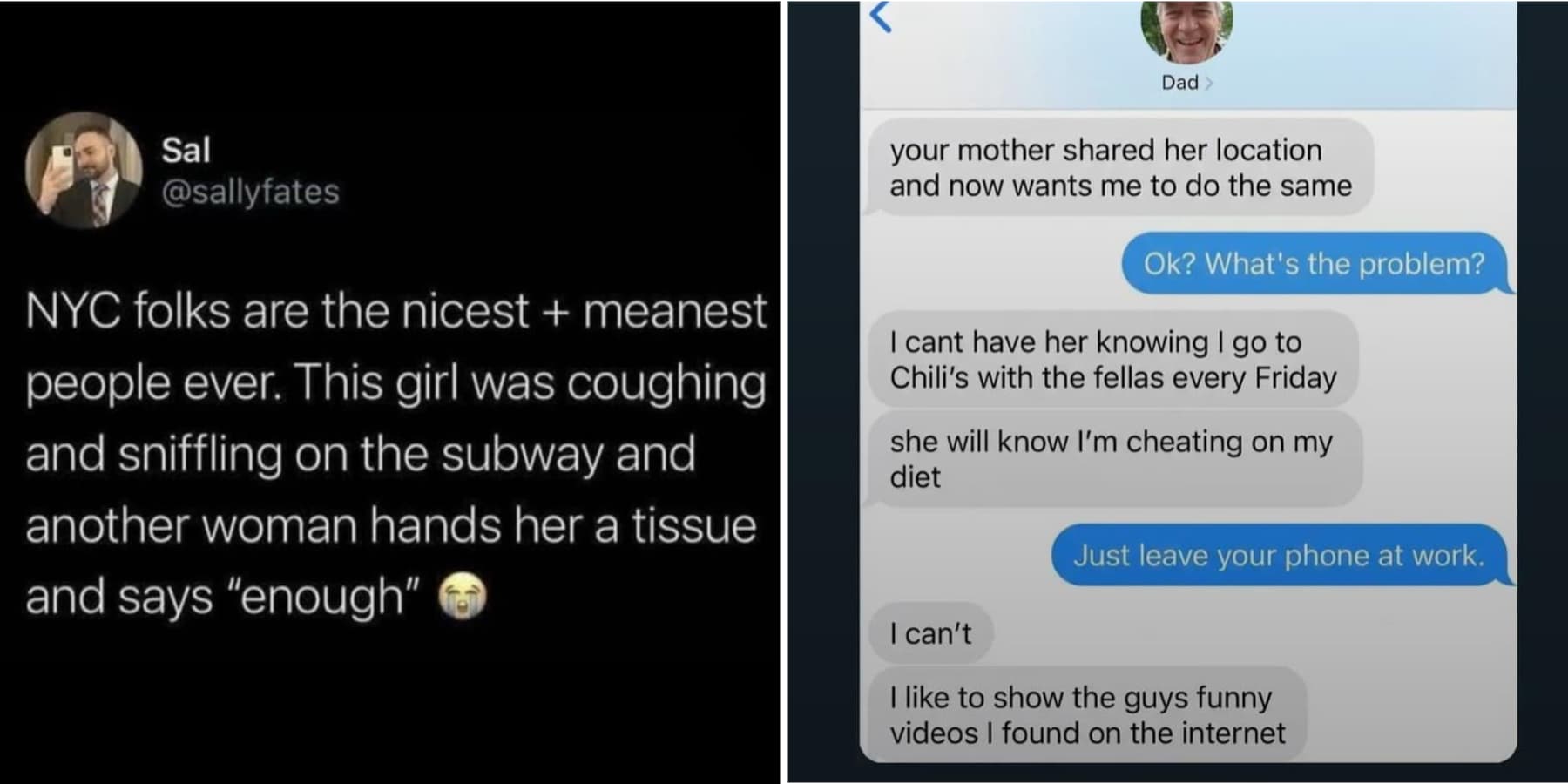
Task: Select 'Just leave your phone at work.' bubble
Action: click(1279, 555)
